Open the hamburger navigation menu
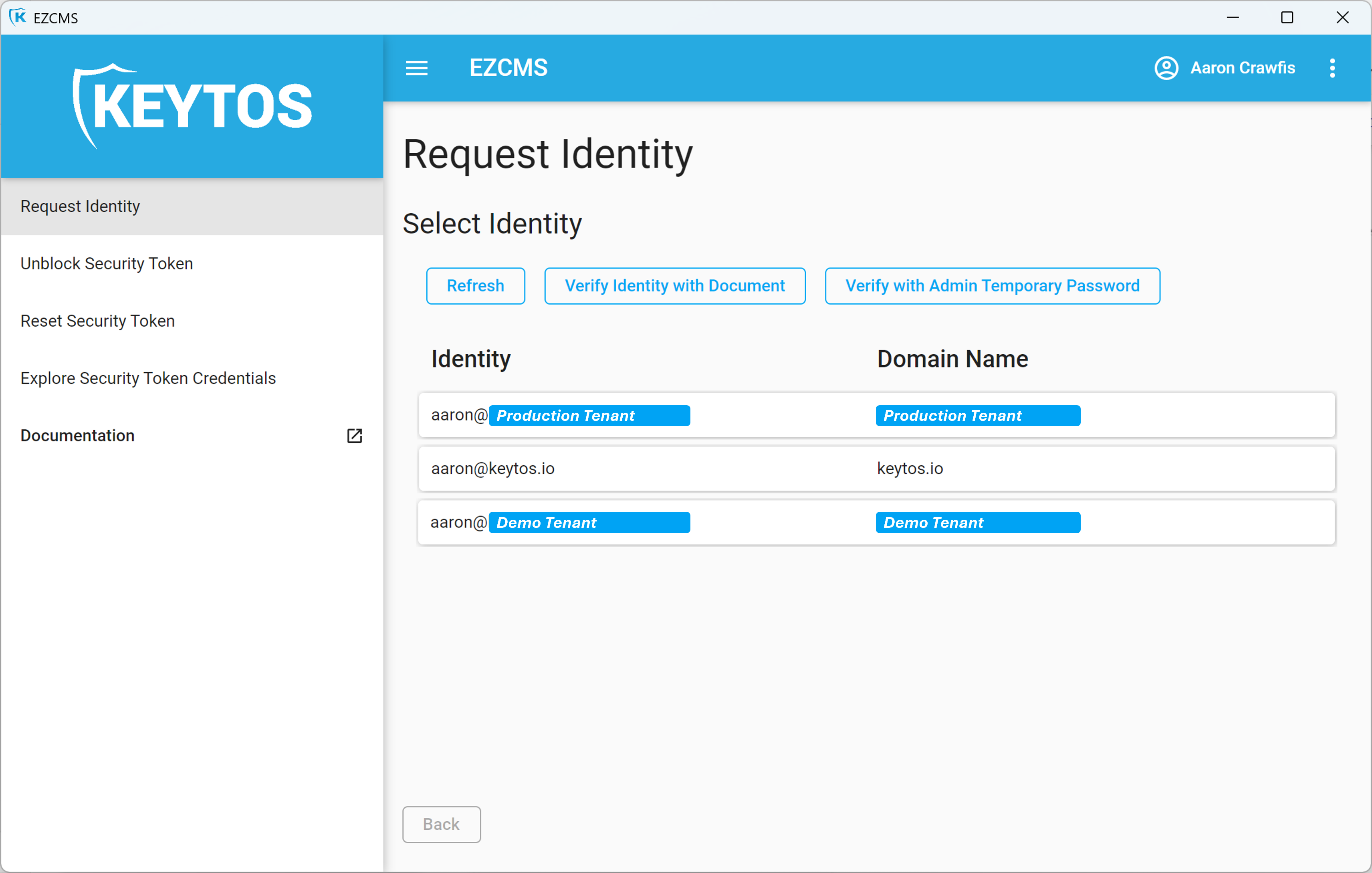Screen dimensions: 1372x873 pyautogui.click(x=417, y=68)
